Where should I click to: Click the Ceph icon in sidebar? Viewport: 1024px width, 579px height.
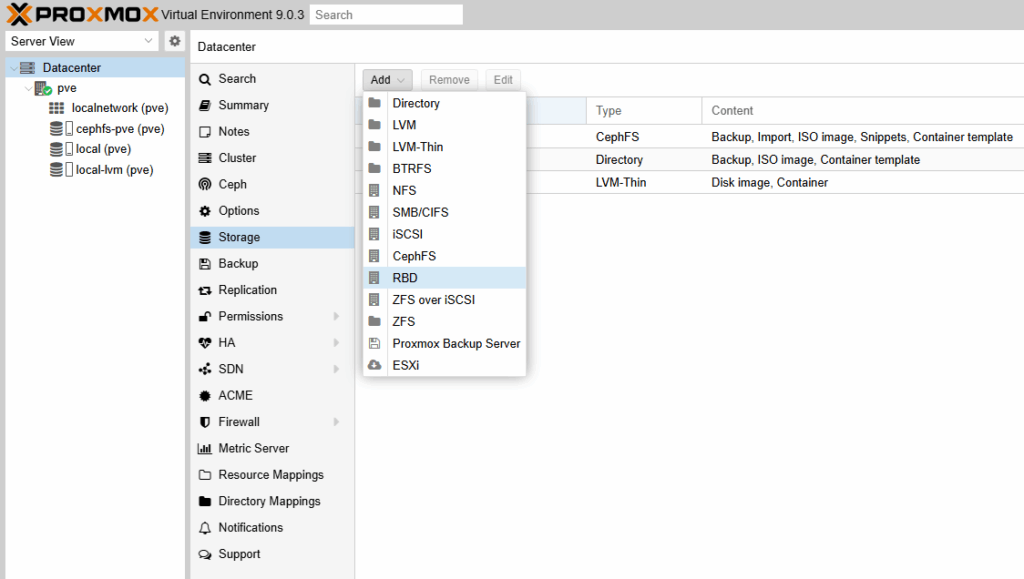pyautogui.click(x=205, y=184)
